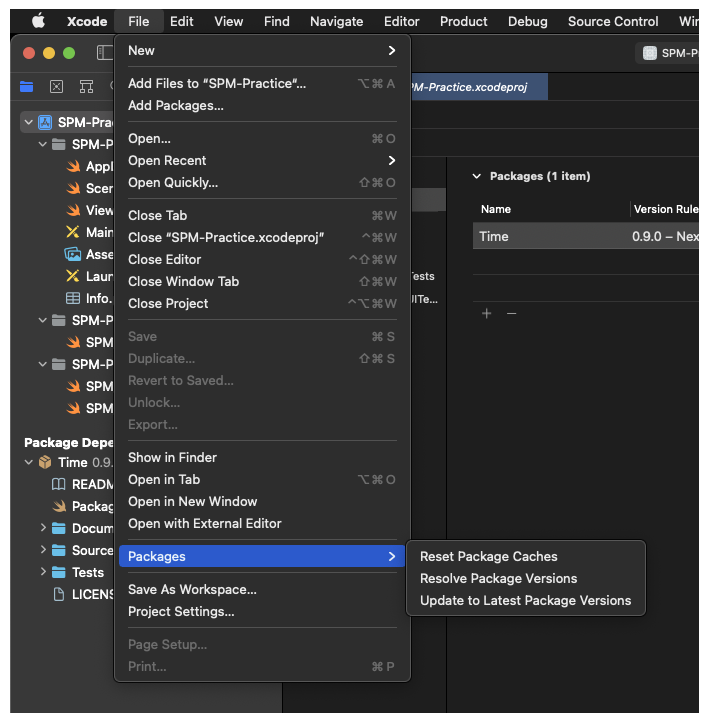Click the SPM-Practice project icon in navigator
The width and height of the screenshot is (710, 726).
point(45,122)
